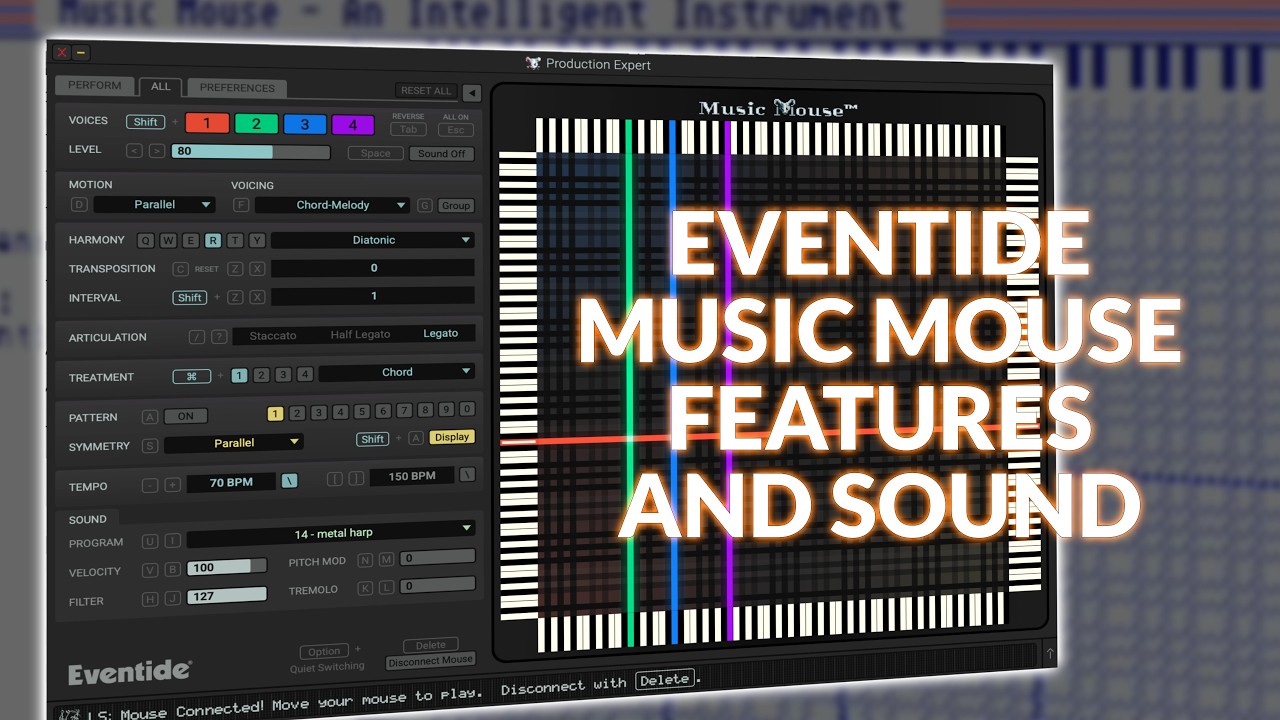
Task: Click the left bracket key before 150 BPM
Action: pos(335,480)
